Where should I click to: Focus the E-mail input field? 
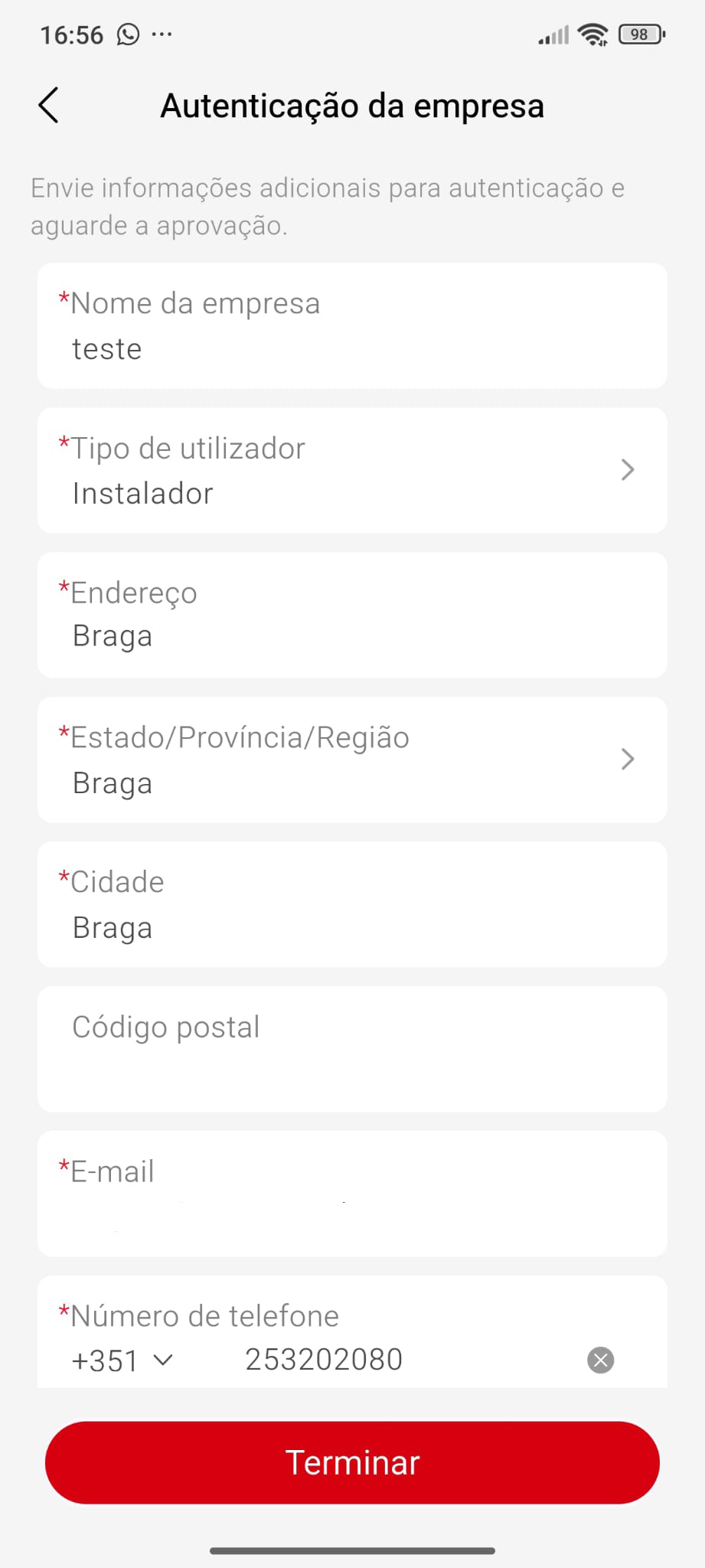click(352, 1214)
